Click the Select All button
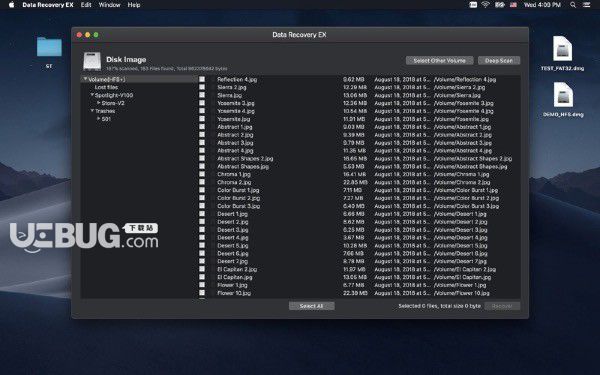The image size is (600, 375). click(x=311, y=306)
